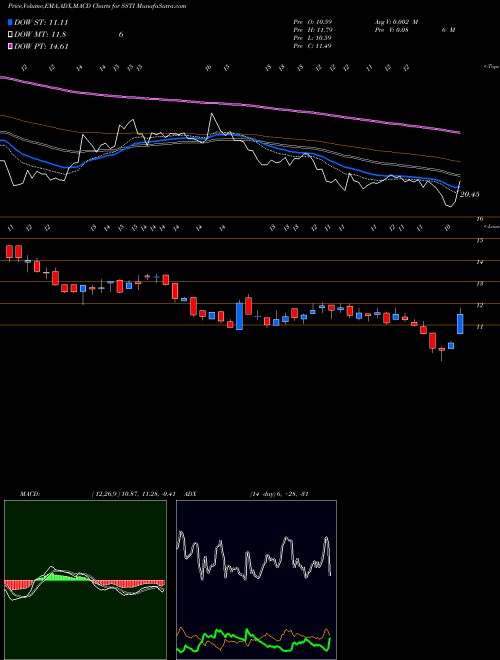Viewport: 500px width, 660px height.
Task: Click the 'Pre C: 11.49' close value
Action: pos(313,46)
